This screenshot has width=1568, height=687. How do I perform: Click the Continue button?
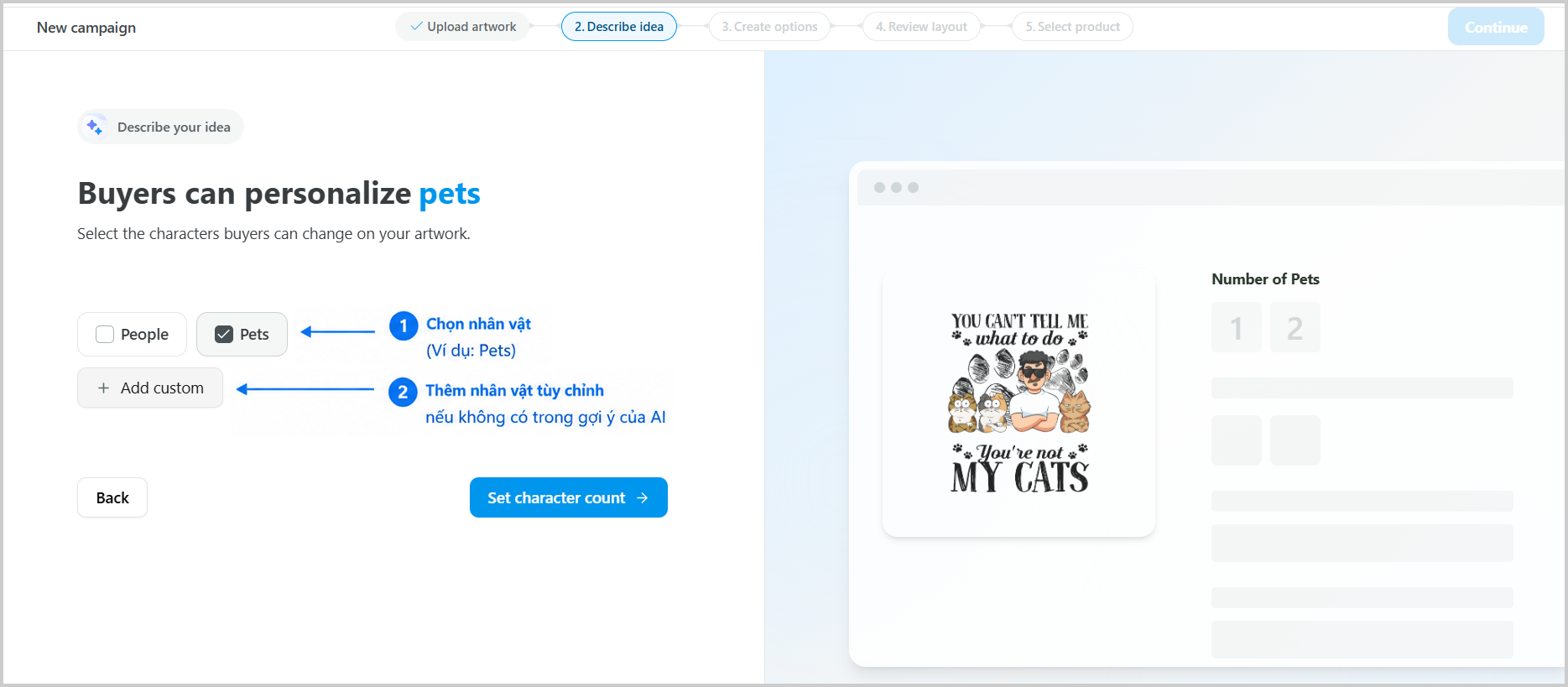coord(1496,27)
